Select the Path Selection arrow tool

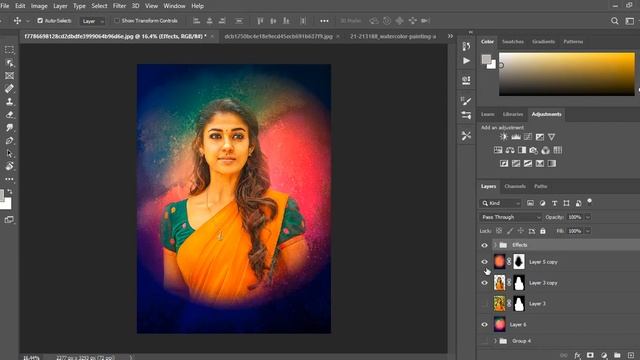[9, 153]
